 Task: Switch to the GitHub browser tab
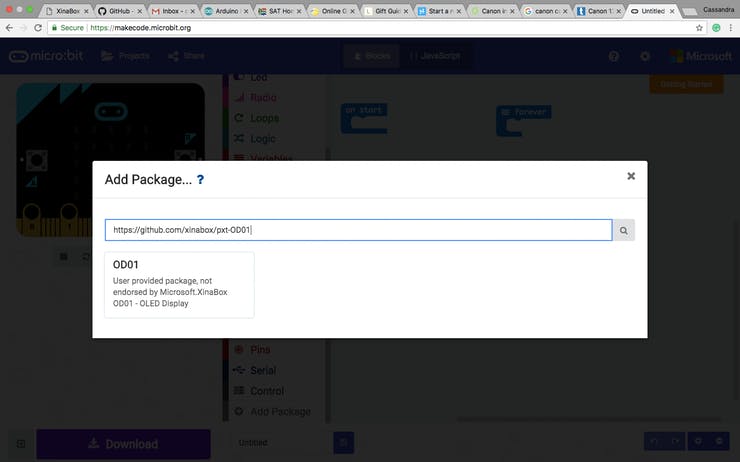tap(120, 11)
